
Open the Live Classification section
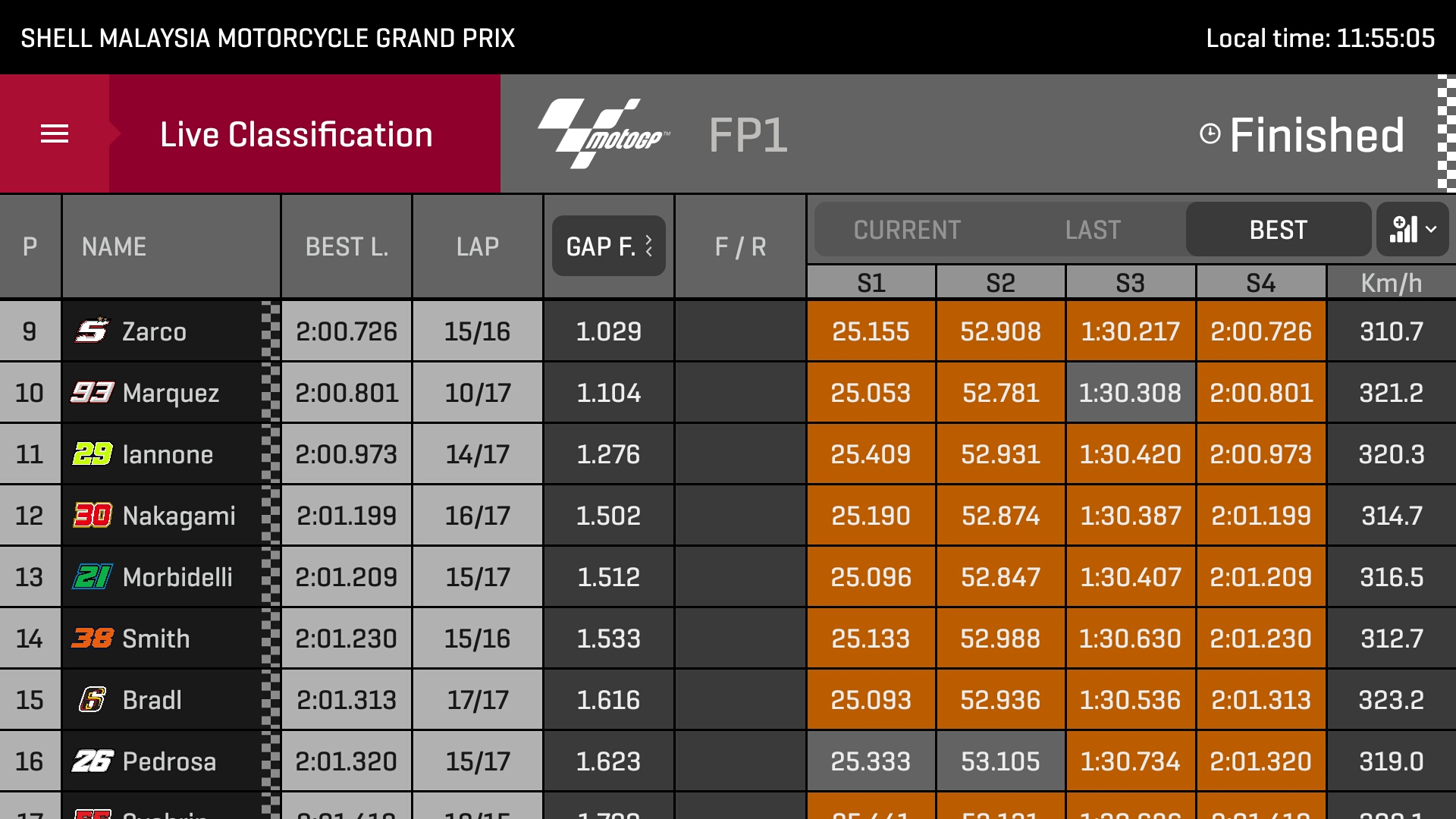(x=297, y=134)
